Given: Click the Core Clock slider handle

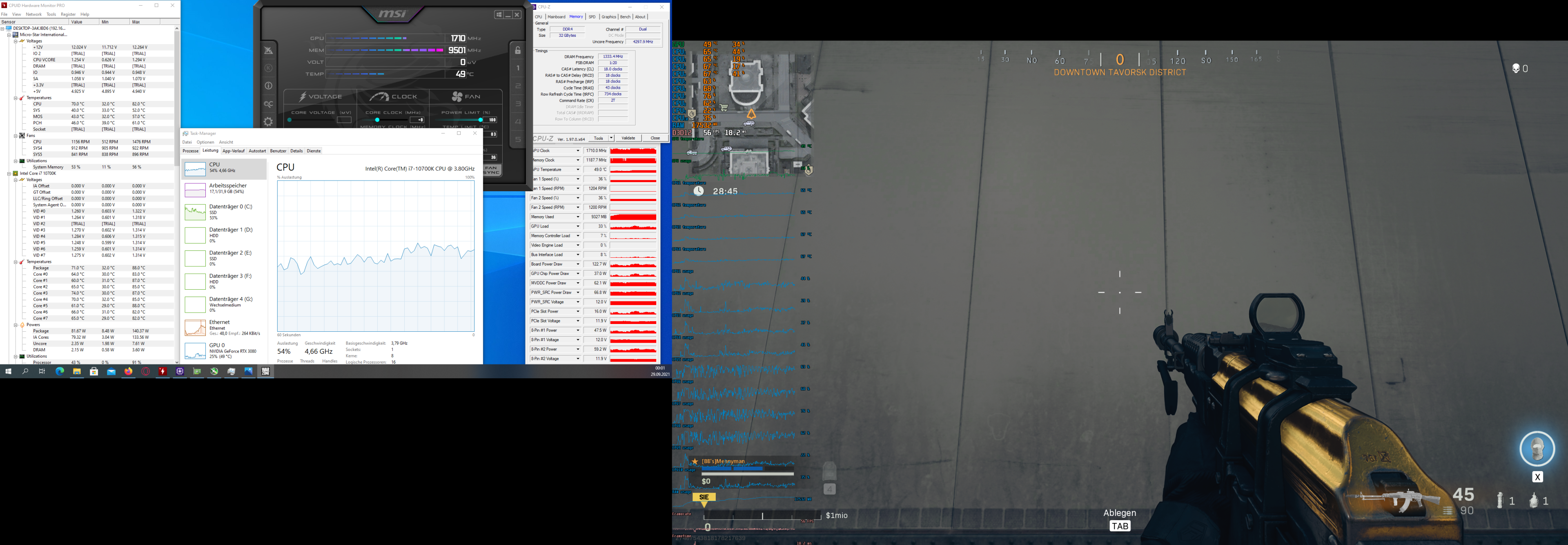Looking at the screenshot, I should [377, 120].
